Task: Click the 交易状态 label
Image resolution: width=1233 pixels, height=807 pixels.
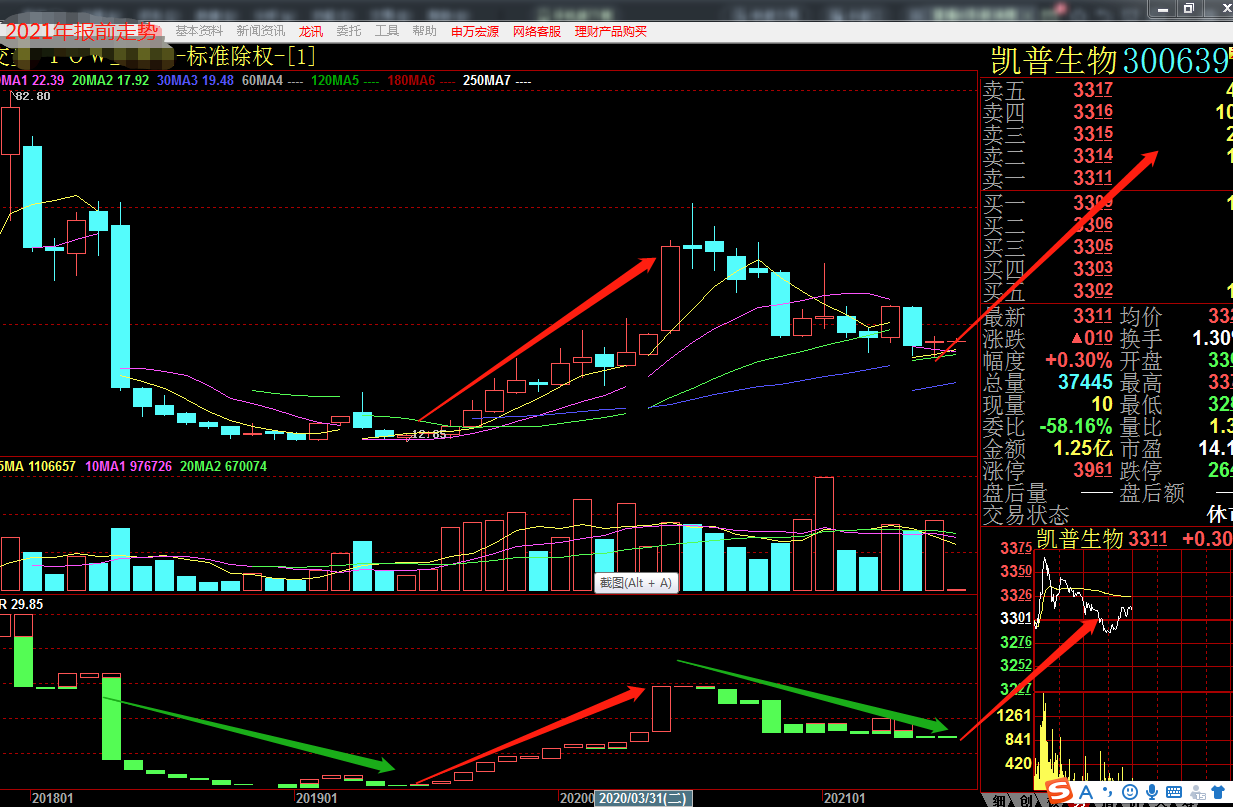Action: point(1026,515)
